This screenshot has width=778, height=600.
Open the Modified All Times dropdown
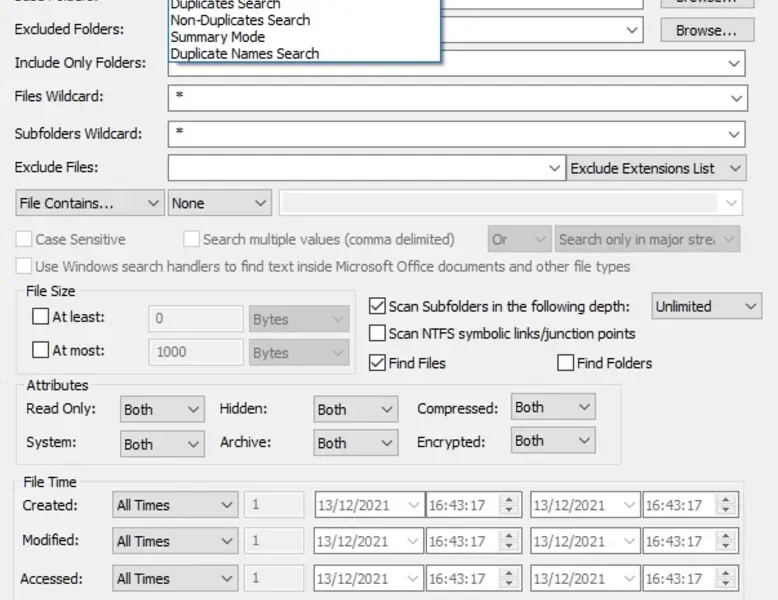pos(175,541)
